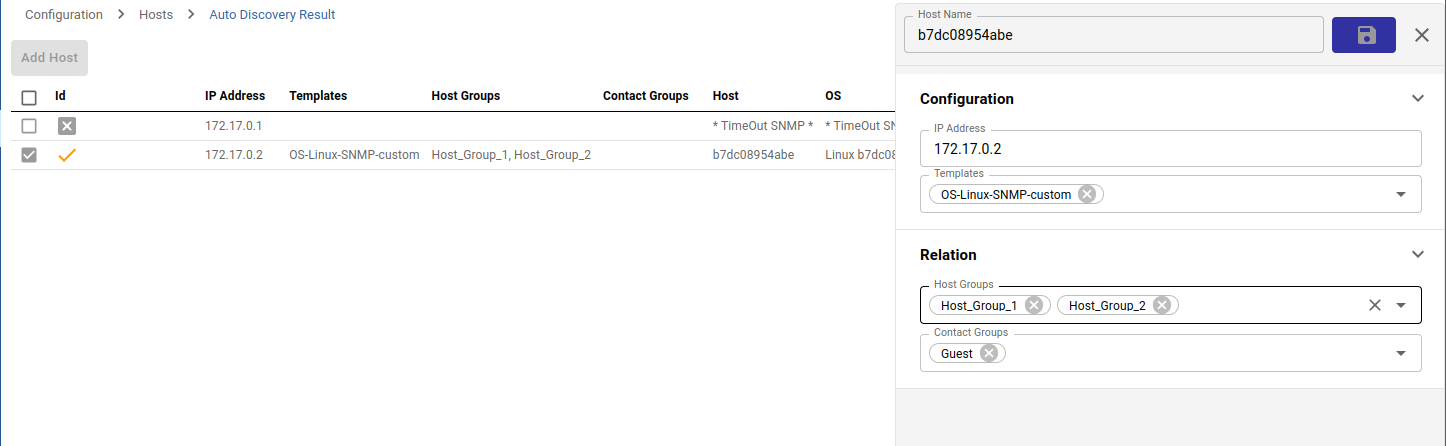Remove Guest contact group chip
The height and width of the screenshot is (446, 1446).
[x=989, y=353]
